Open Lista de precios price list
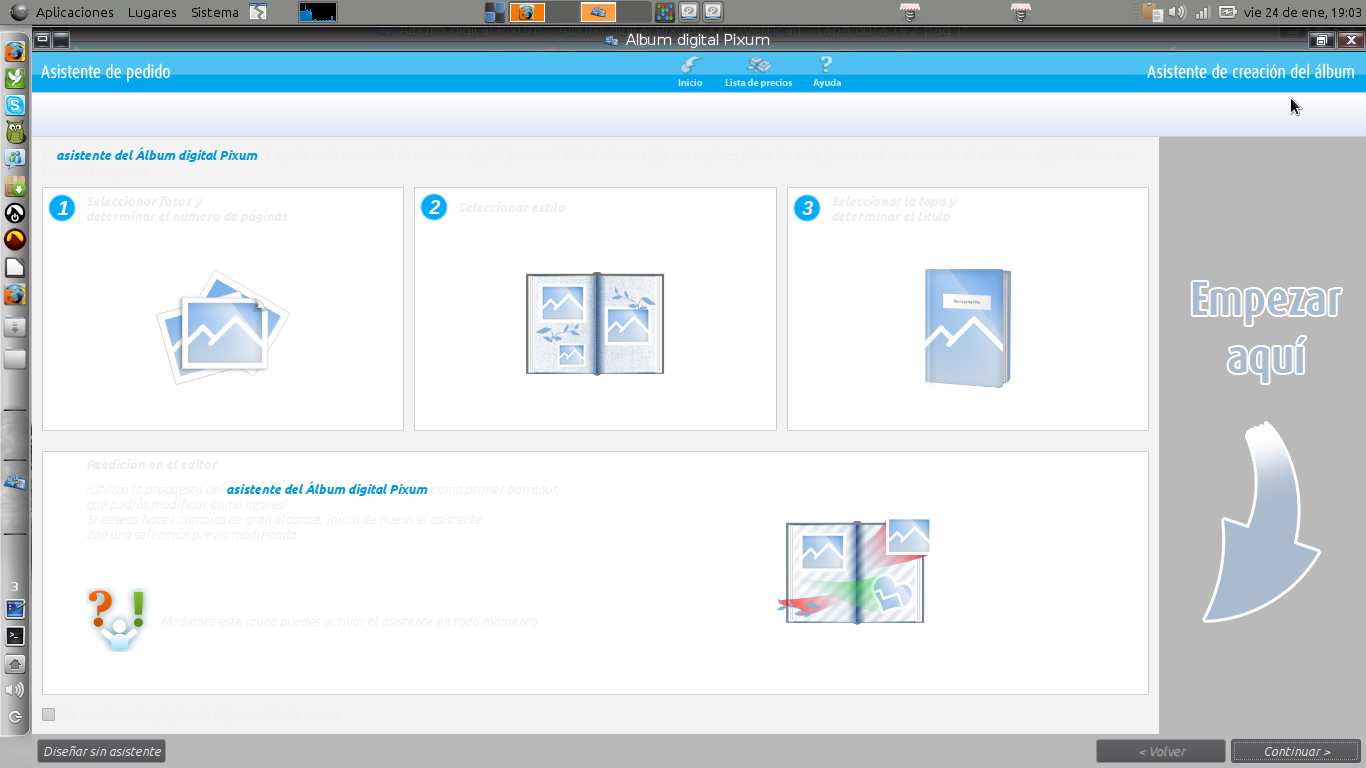Image resolution: width=1366 pixels, height=768 pixels. (x=758, y=72)
